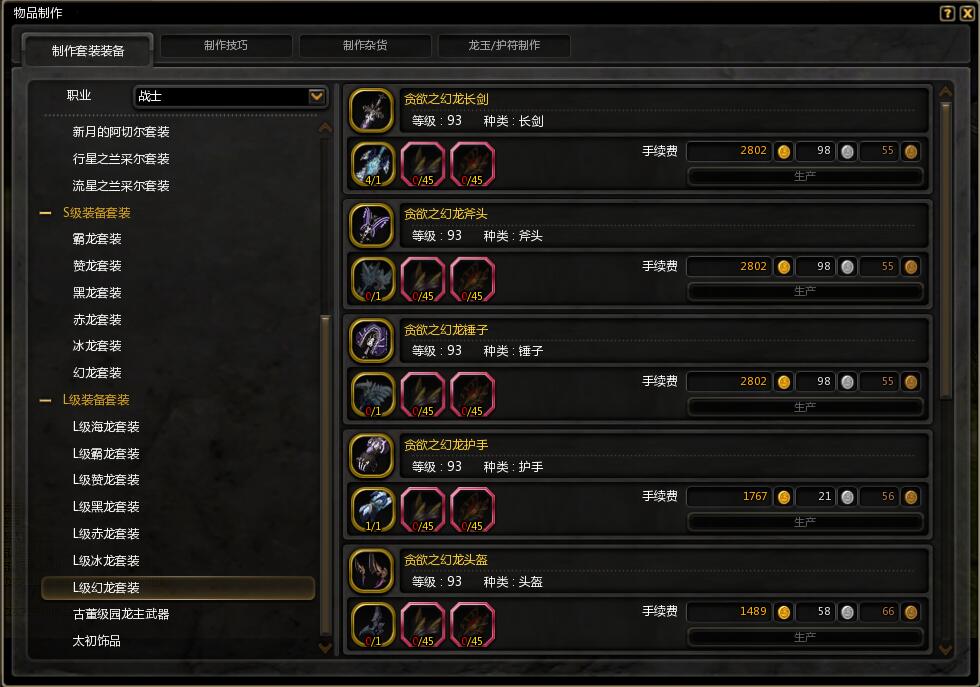
Task: Open the help question mark icon
Action: (x=948, y=13)
